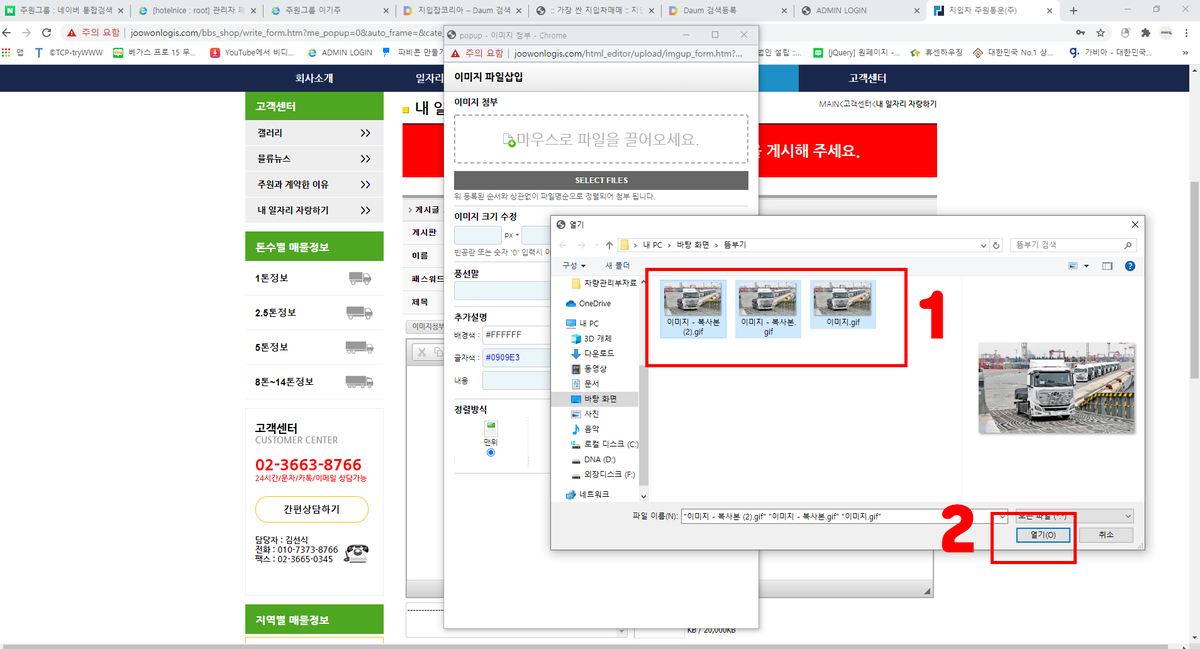
Task: Open 외장디스크 (F:) drive
Action: pyautogui.click(x=602, y=473)
